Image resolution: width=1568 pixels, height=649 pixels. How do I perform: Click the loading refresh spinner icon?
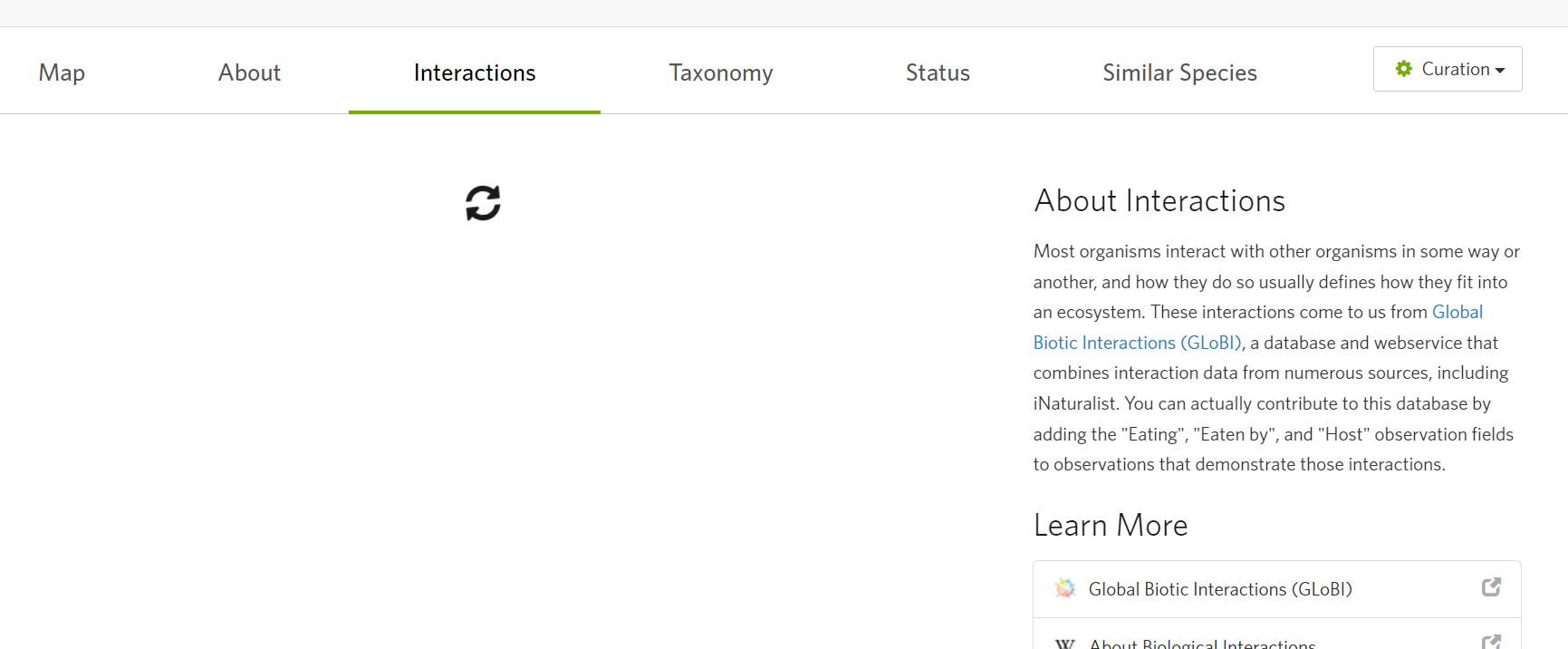pyautogui.click(x=483, y=203)
